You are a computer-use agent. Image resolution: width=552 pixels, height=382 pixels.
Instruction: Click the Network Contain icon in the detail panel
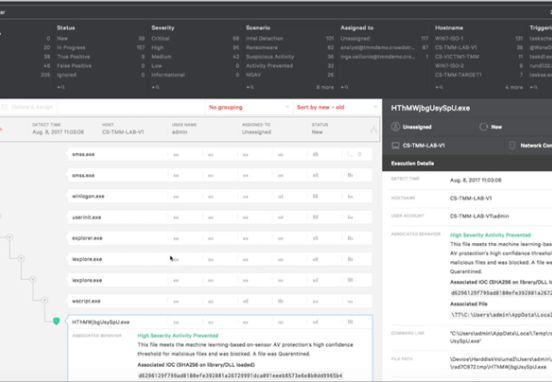pos(512,145)
